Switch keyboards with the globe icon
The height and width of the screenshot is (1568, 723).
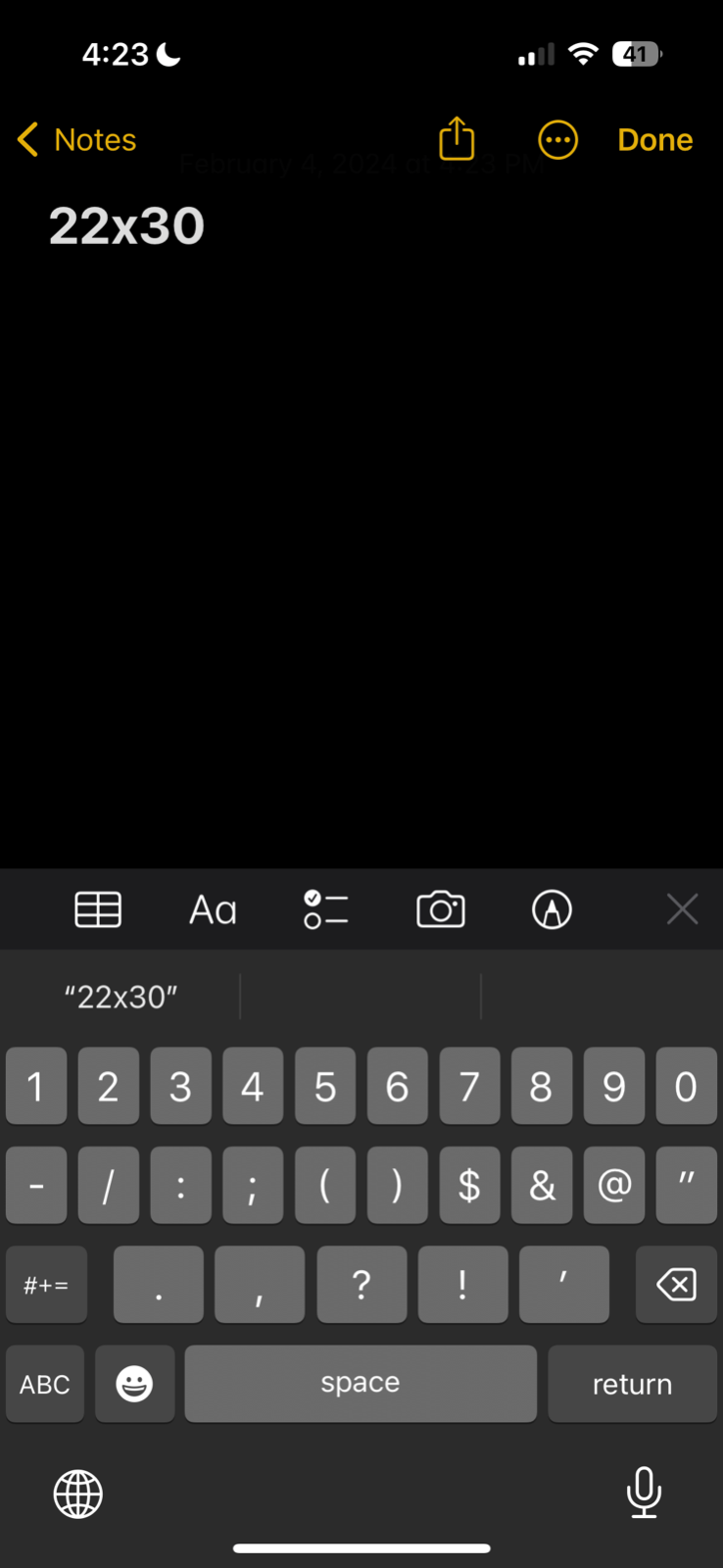pos(78,1494)
